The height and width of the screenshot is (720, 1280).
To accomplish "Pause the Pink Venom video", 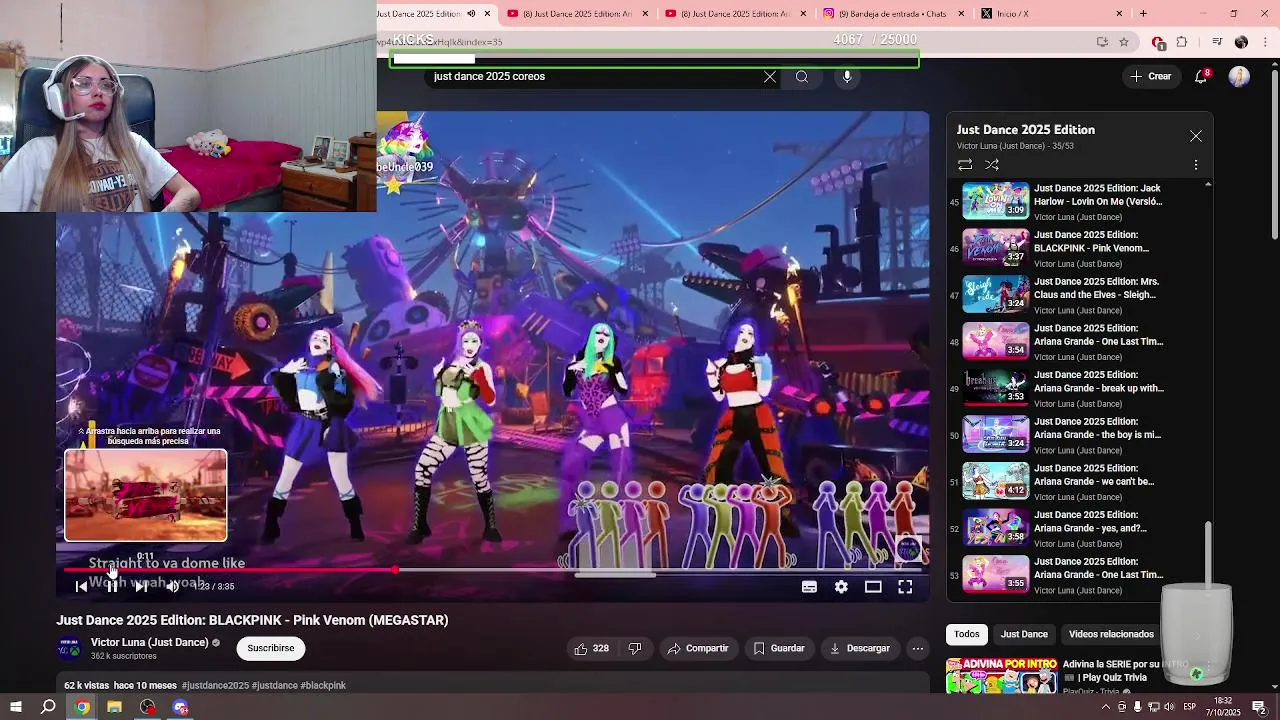I will pyautogui.click(x=112, y=587).
